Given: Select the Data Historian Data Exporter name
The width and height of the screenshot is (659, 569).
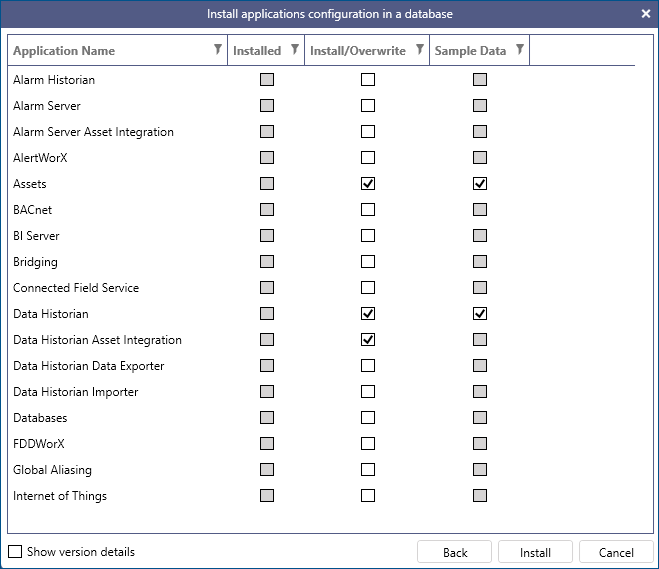Looking at the screenshot, I should pyautogui.click(x=89, y=366).
